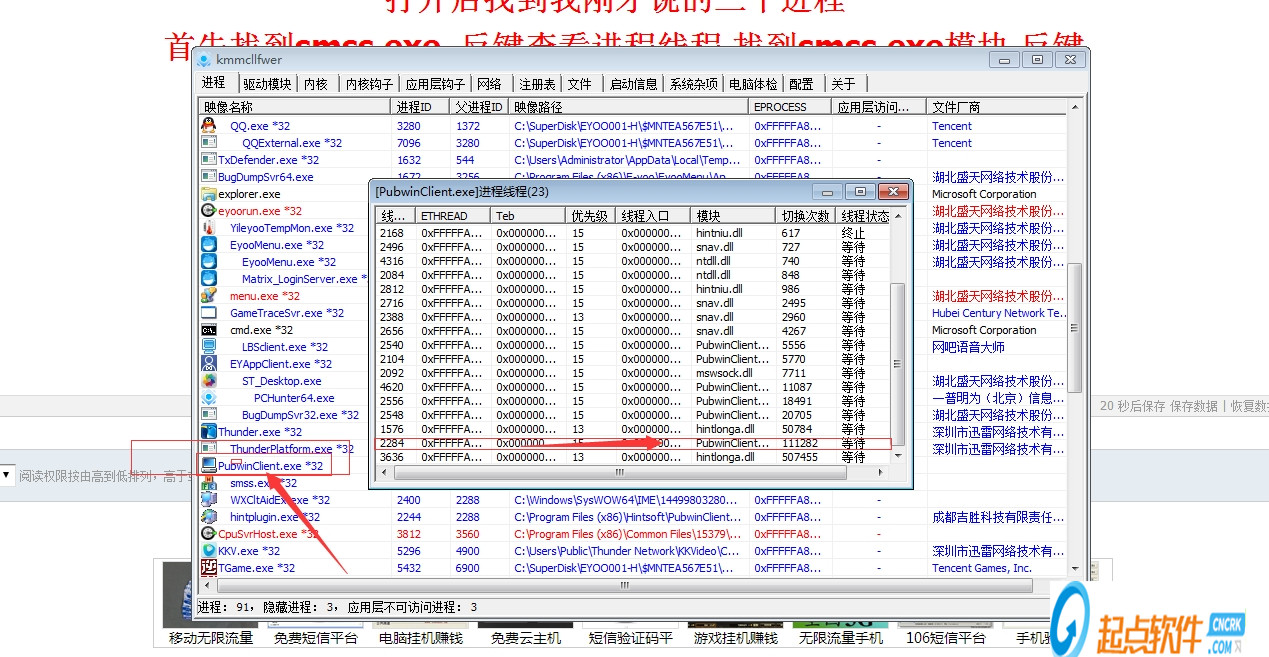
Task: Click the cmd.exe console icon
Action: [208, 330]
